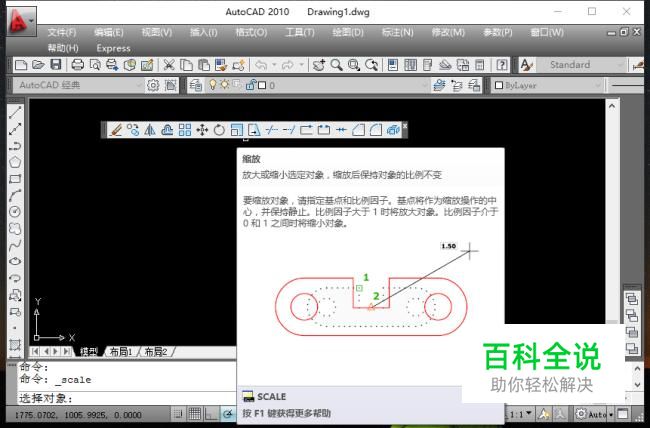Switch to the 布局2 layout tab
The height and width of the screenshot is (428, 650).
point(155,352)
